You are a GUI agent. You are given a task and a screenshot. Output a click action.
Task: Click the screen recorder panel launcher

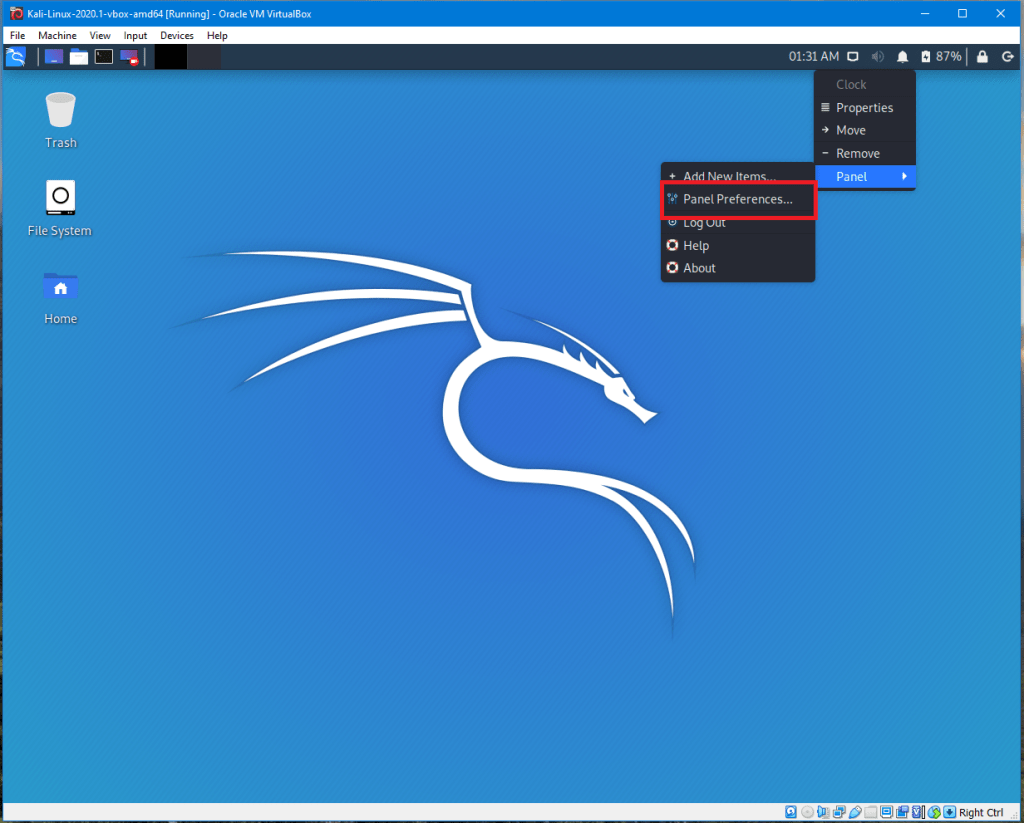point(129,57)
